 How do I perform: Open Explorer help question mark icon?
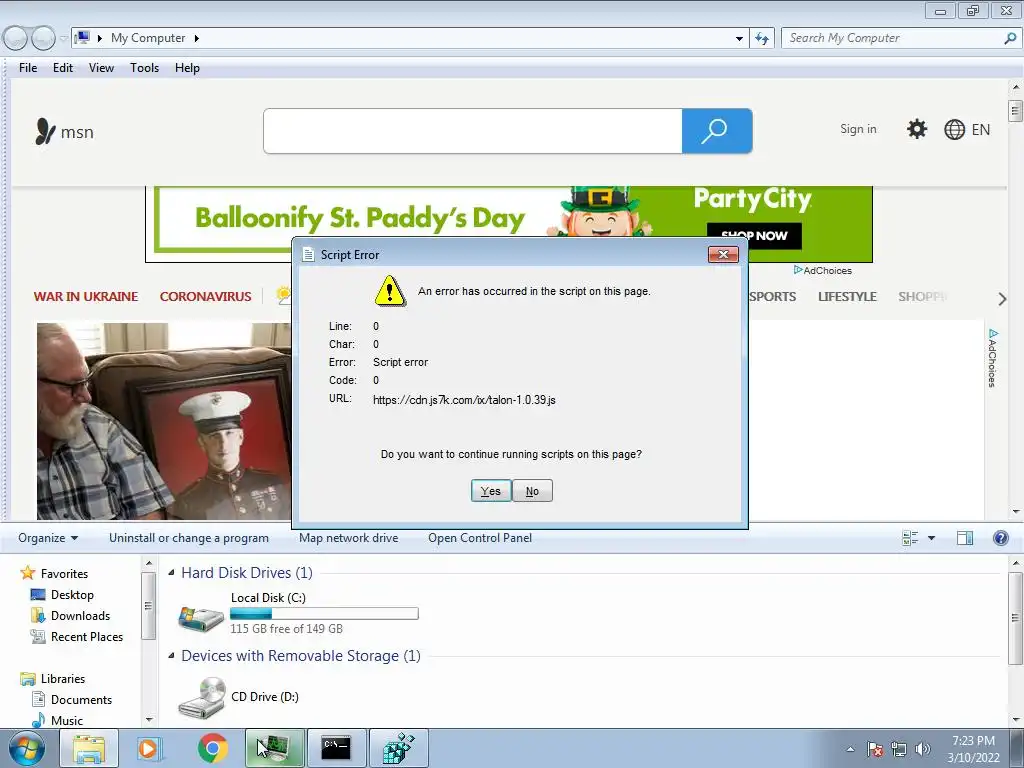tap(1000, 537)
